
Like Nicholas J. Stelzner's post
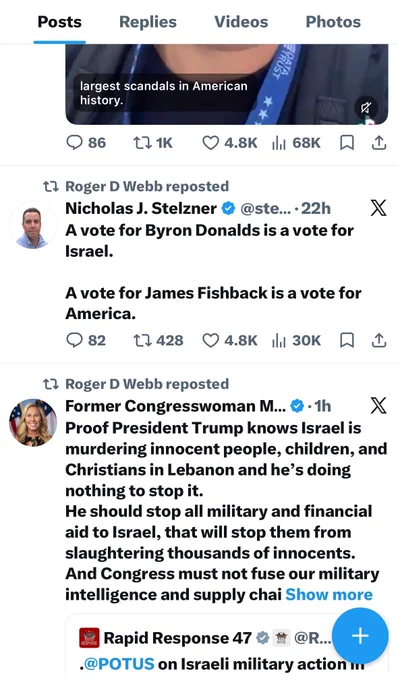(230, 340)
